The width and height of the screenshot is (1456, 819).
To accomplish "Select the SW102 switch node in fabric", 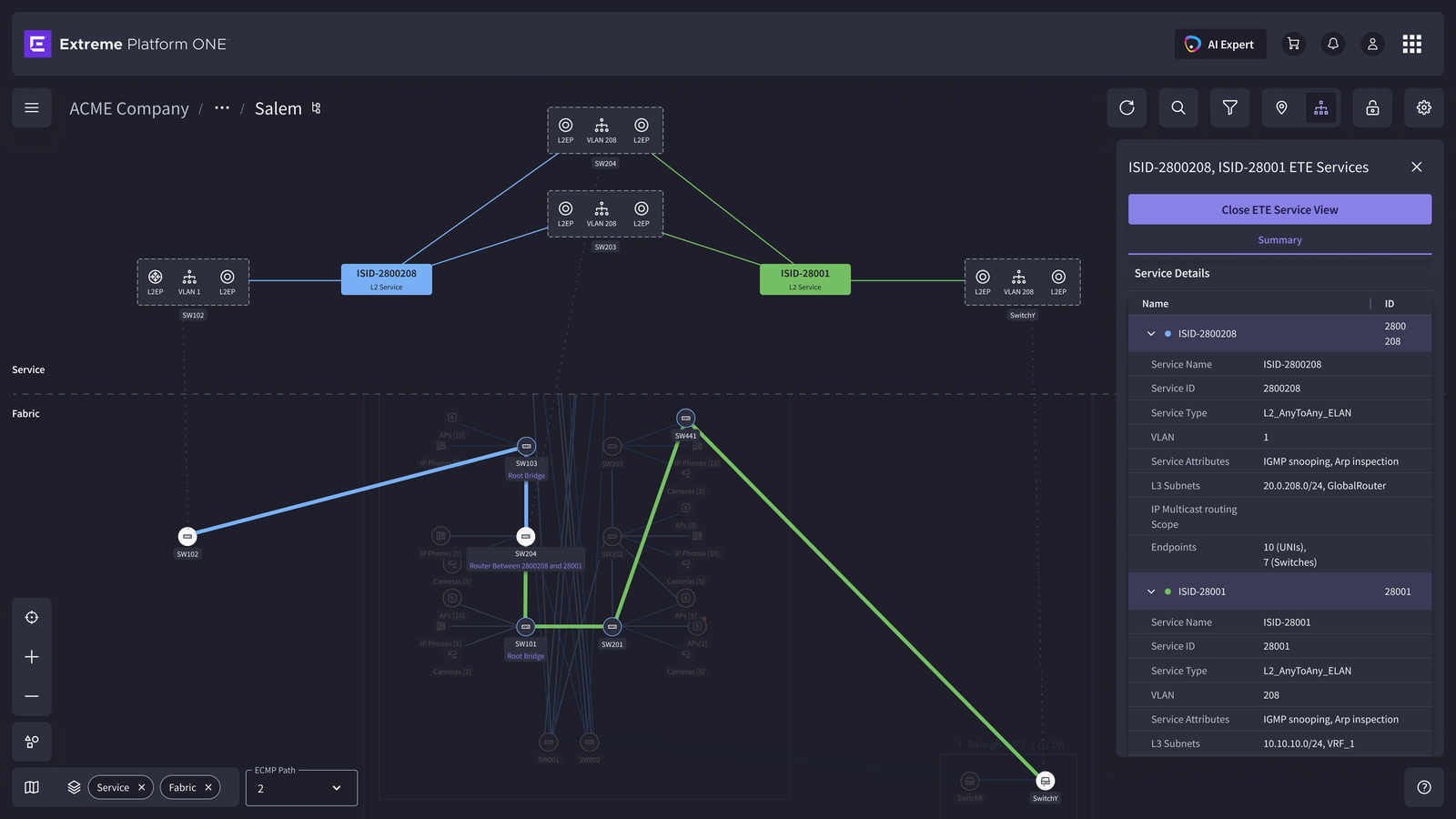I will pos(187,537).
